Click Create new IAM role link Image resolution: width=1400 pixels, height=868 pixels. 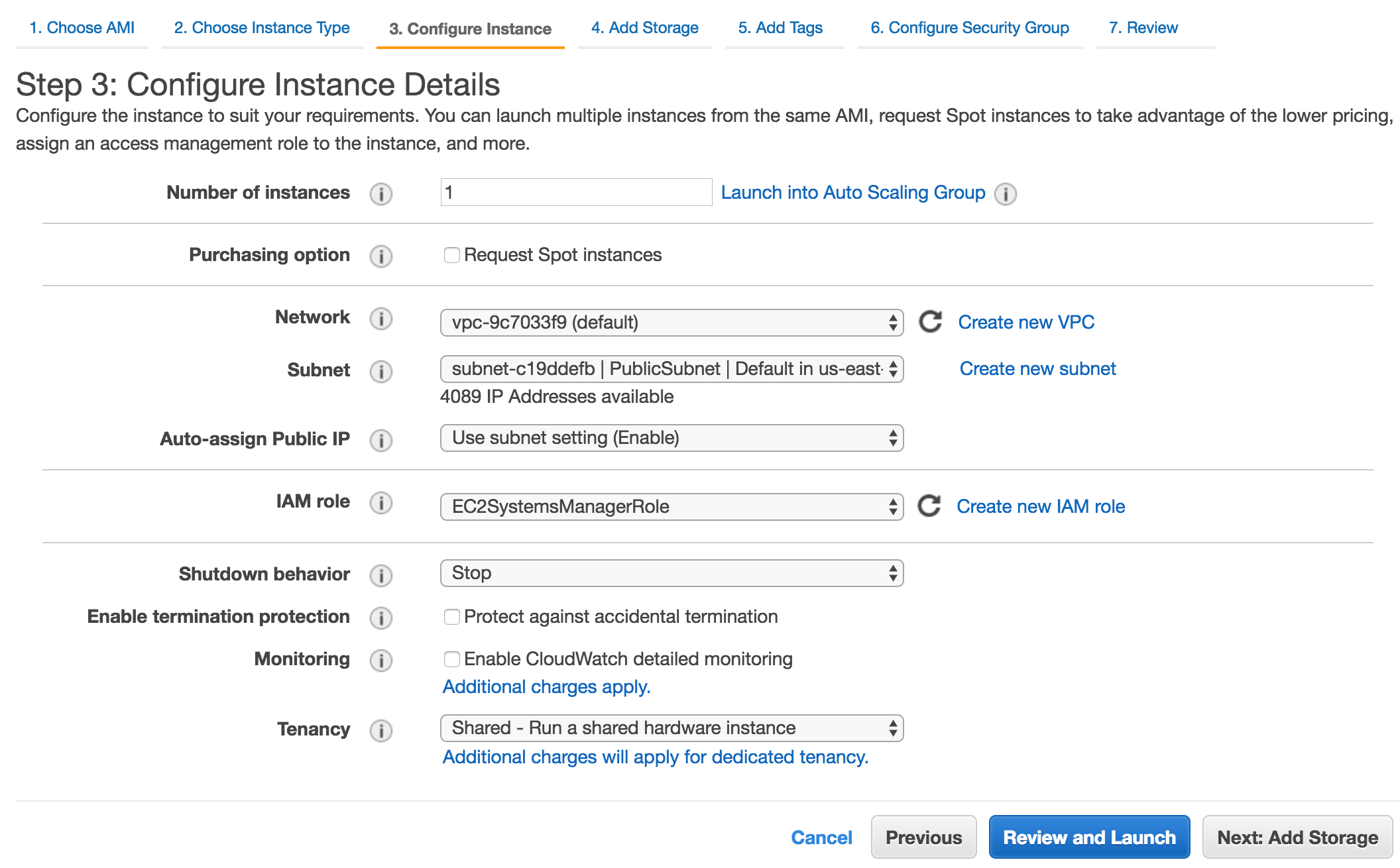[x=1040, y=506]
